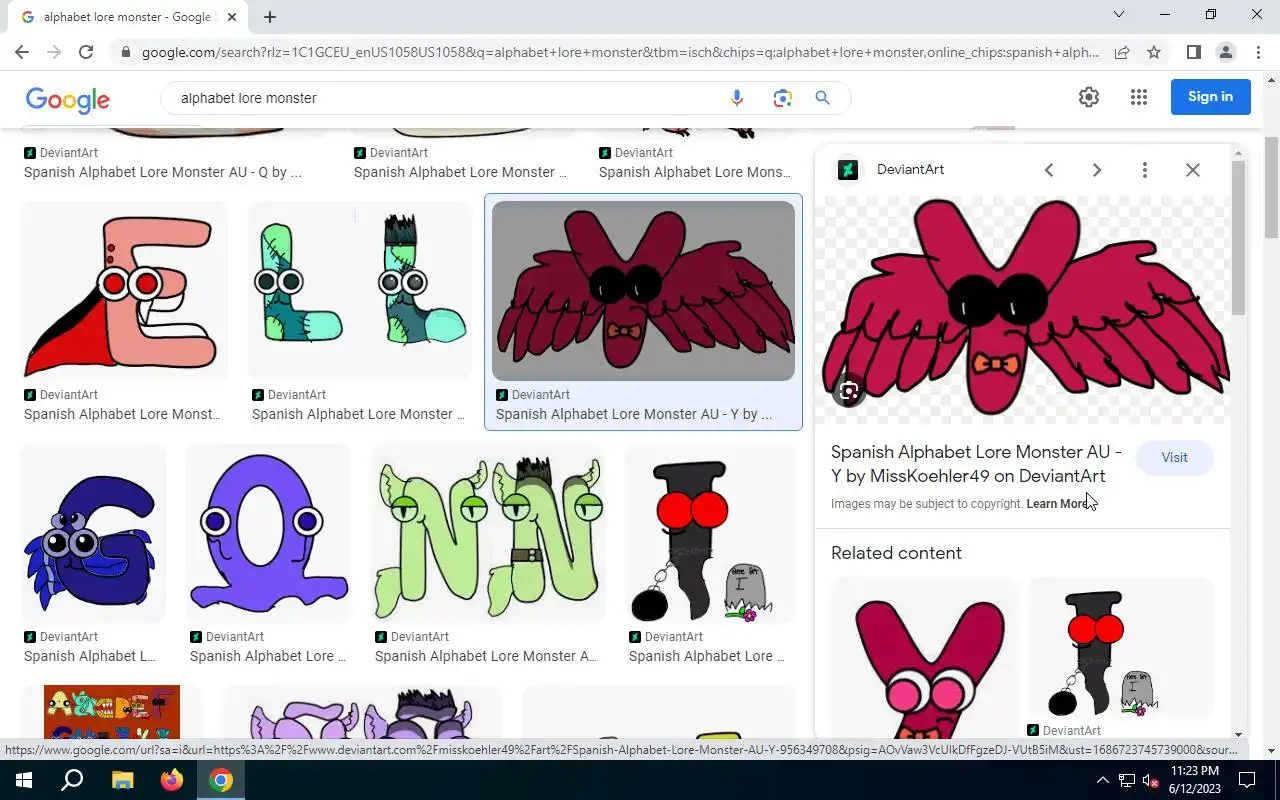The height and width of the screenshot is (800, 1280).
Task: Select the winged Y monster thumbnail in results
Action: (643, 291)
